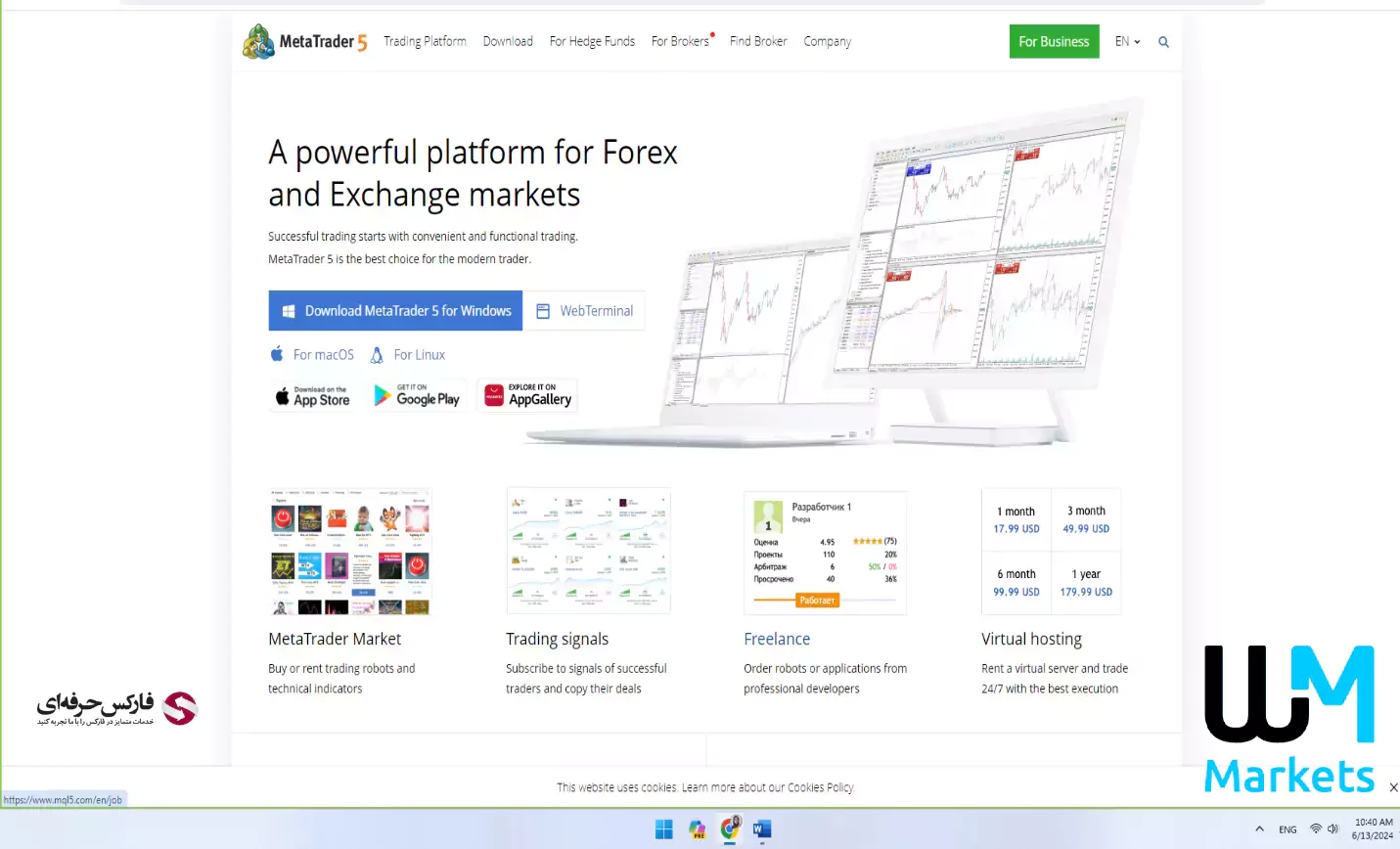Click the '49.99 USD' price text
The height and width of the screenshot is (849, 1400).
[1086, 528]
